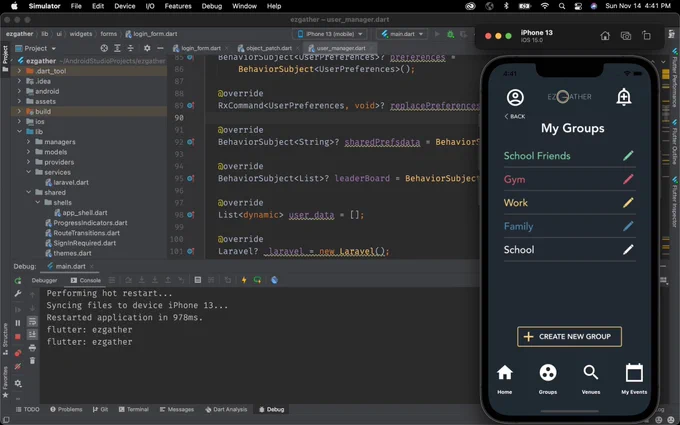Toggle soft-wrap in console
This screenshot has width=680, height=425.
tap(33, 321)
